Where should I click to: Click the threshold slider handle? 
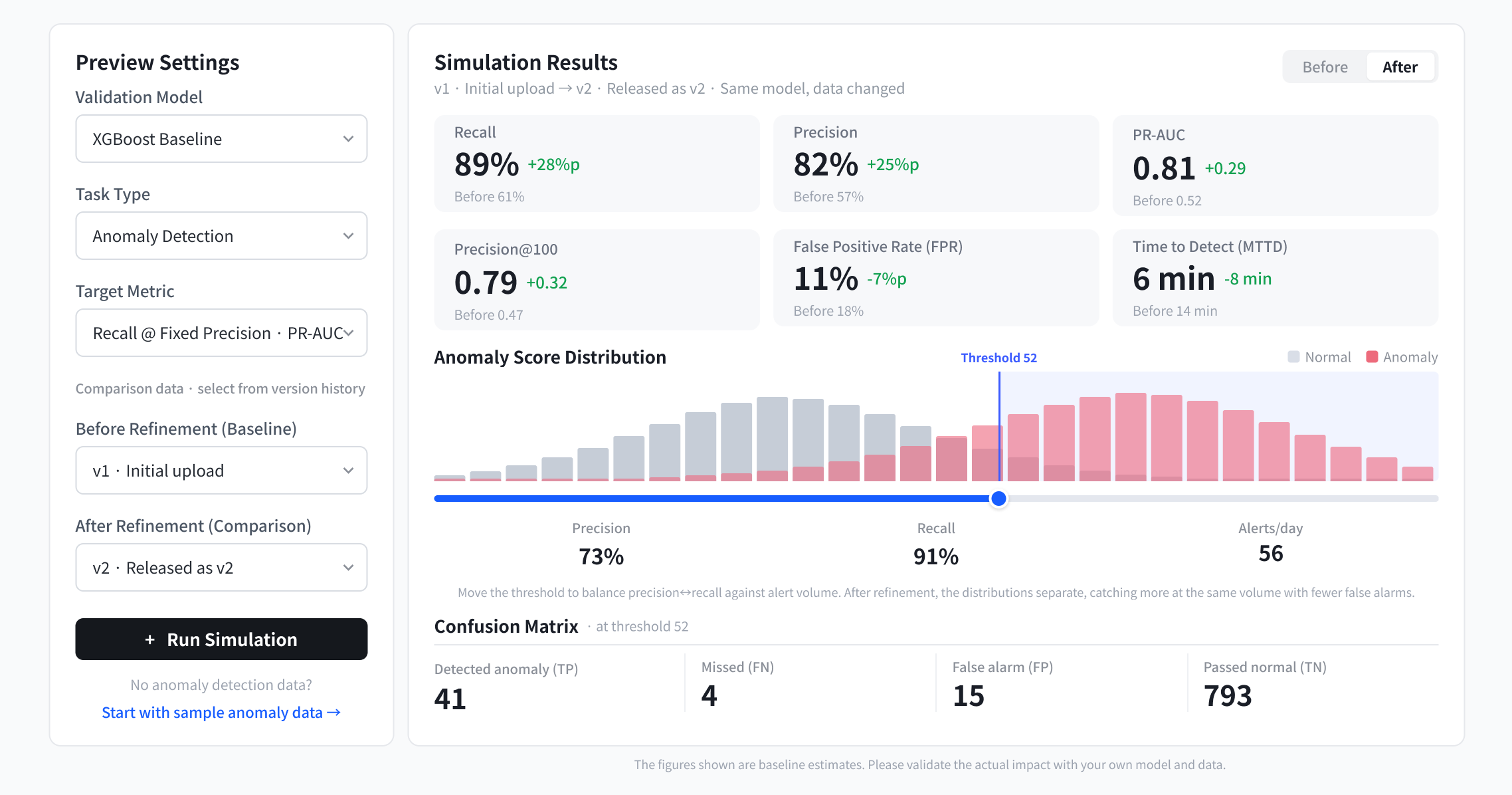tap(998, 499)
